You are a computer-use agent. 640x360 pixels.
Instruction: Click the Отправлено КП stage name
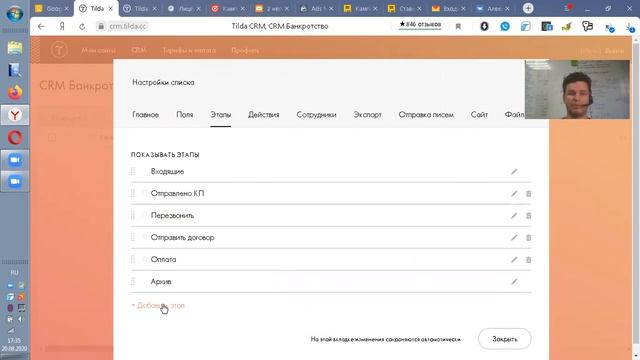(x=178, y=193)
